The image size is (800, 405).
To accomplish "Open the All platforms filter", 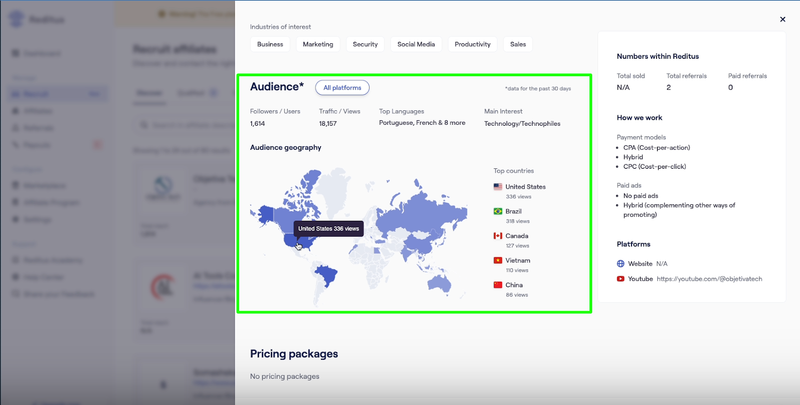I will click(342, 88).
